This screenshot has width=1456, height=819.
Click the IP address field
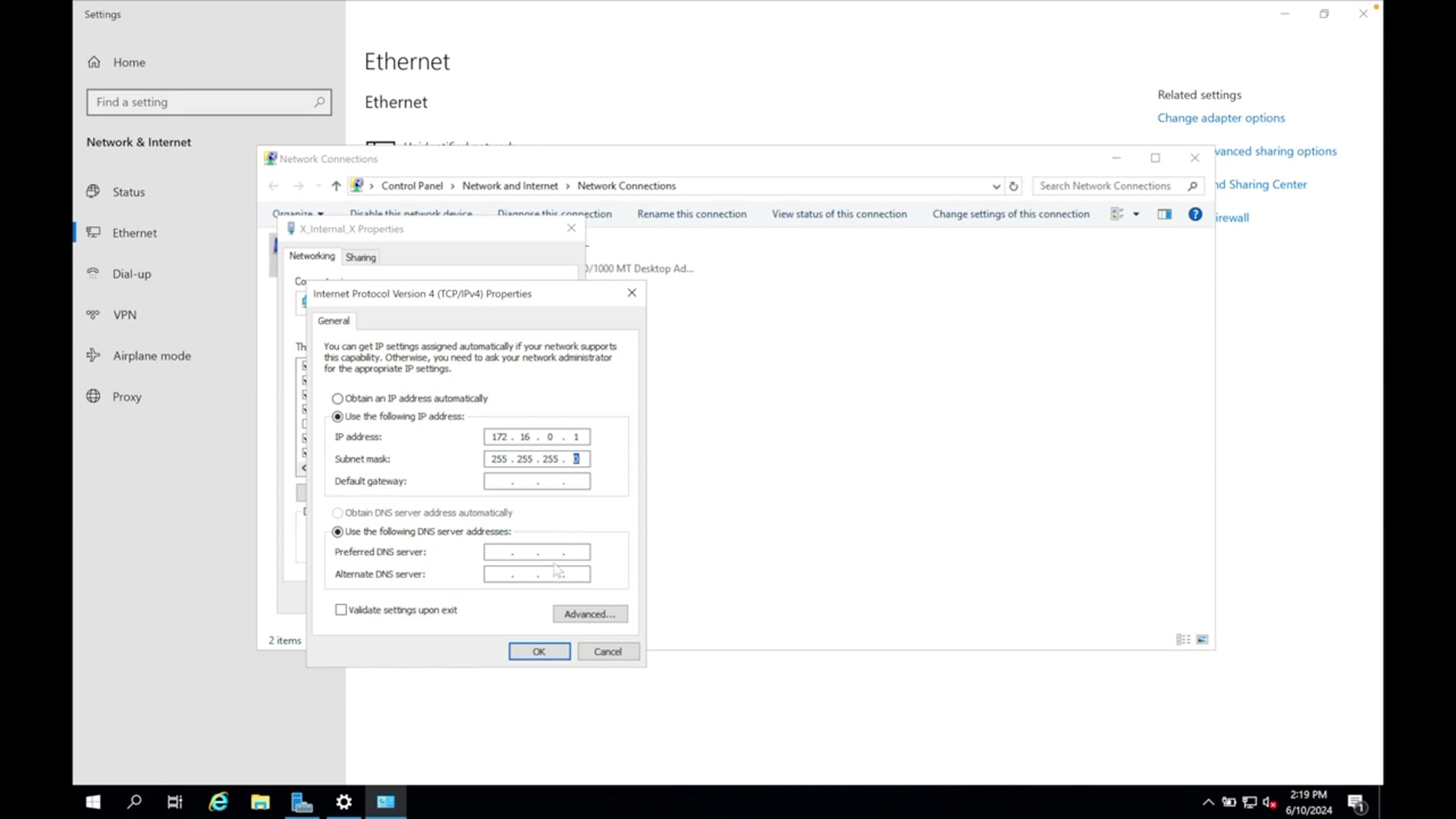(x=537, y=437)
